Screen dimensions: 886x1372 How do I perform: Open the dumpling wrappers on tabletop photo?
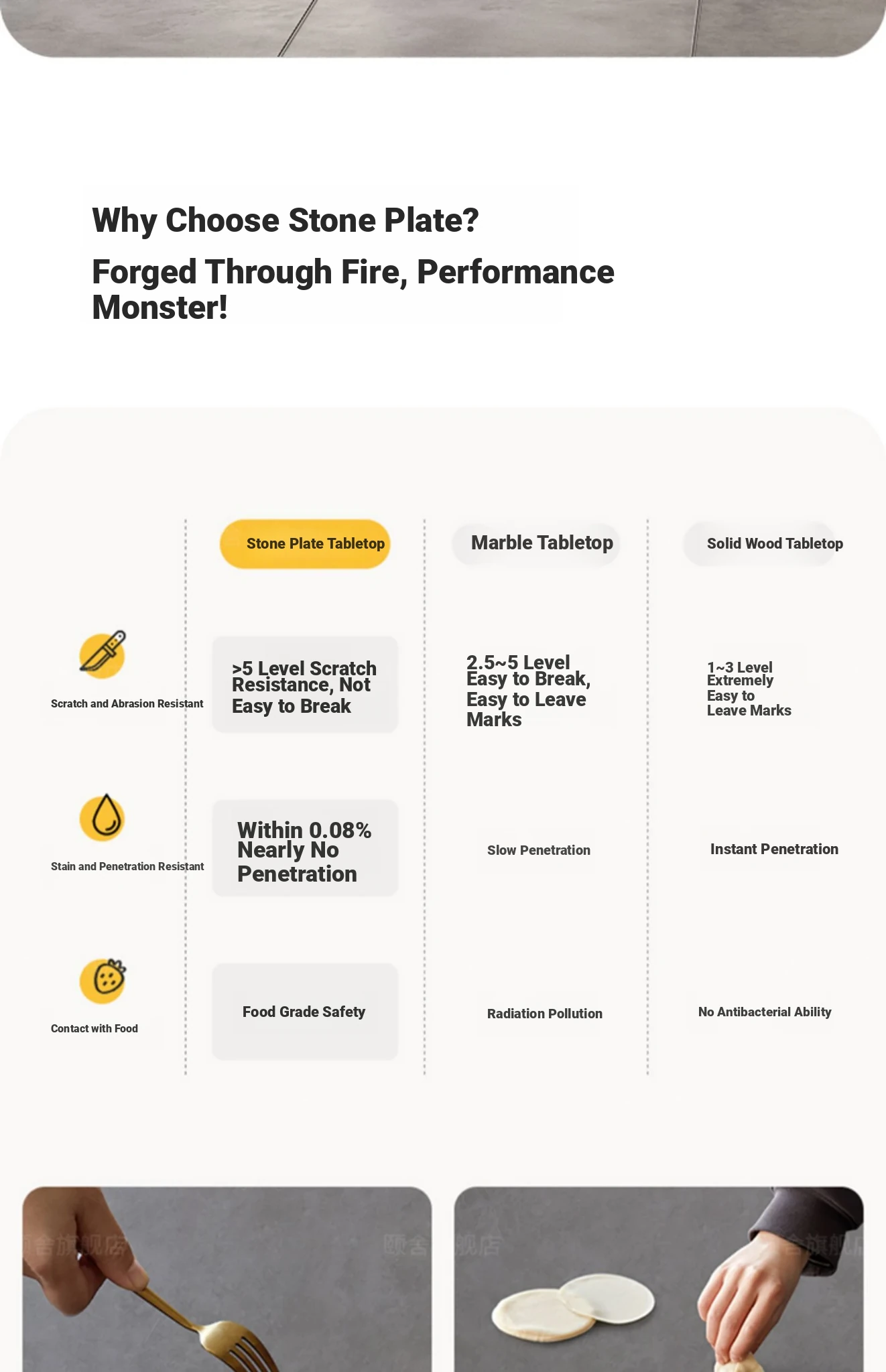pyautogui.click(x=659, y=1279)
